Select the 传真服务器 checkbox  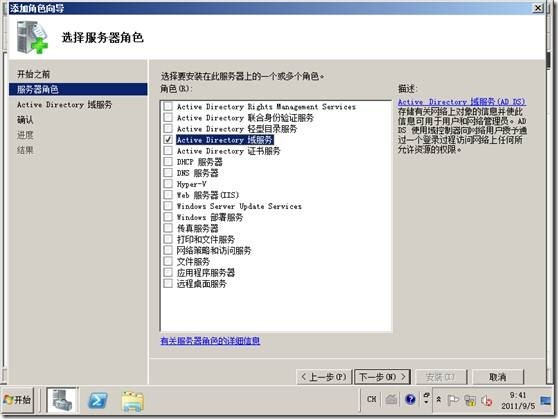(168, 228)
